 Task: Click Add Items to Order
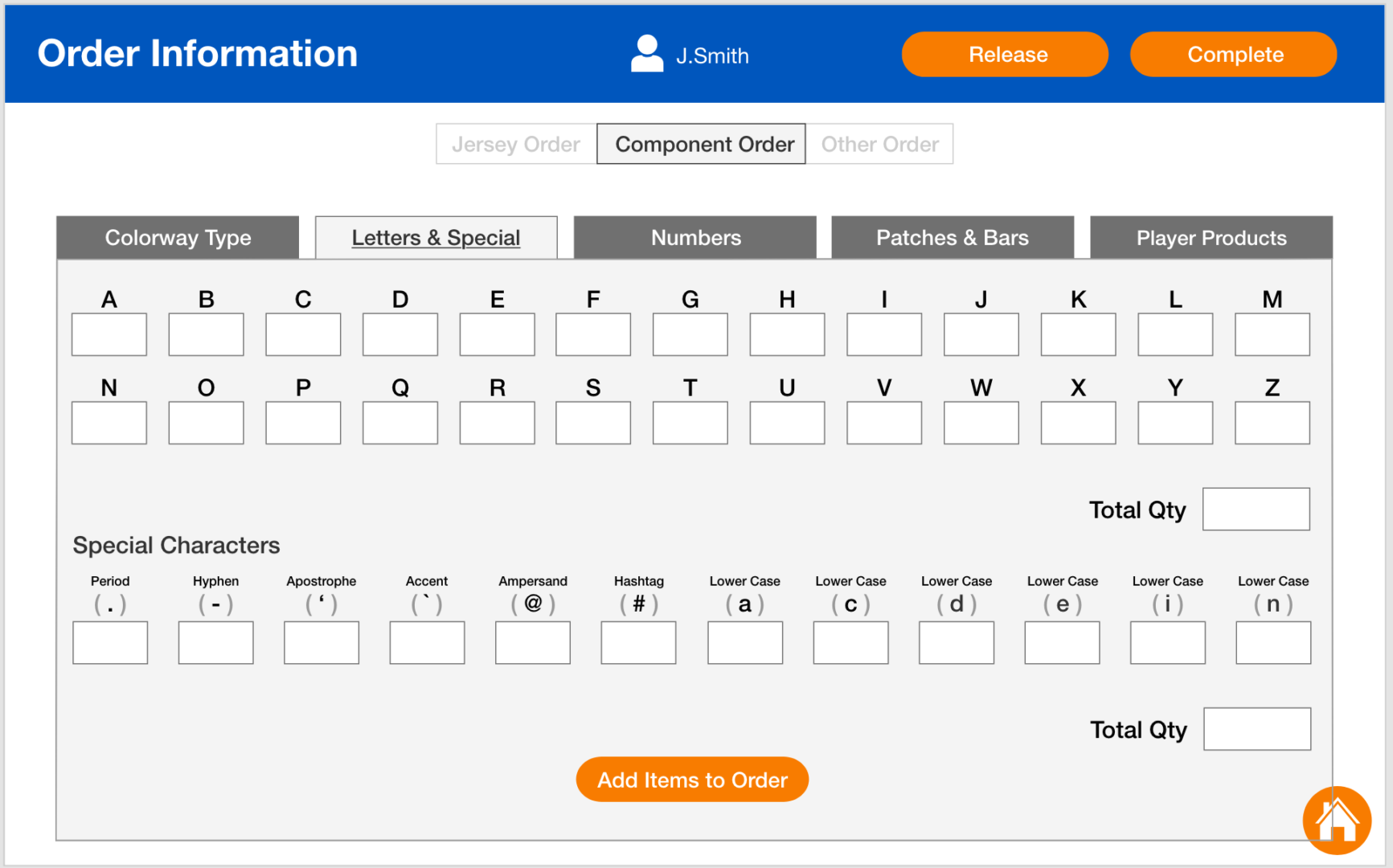[x=691, y=780]
